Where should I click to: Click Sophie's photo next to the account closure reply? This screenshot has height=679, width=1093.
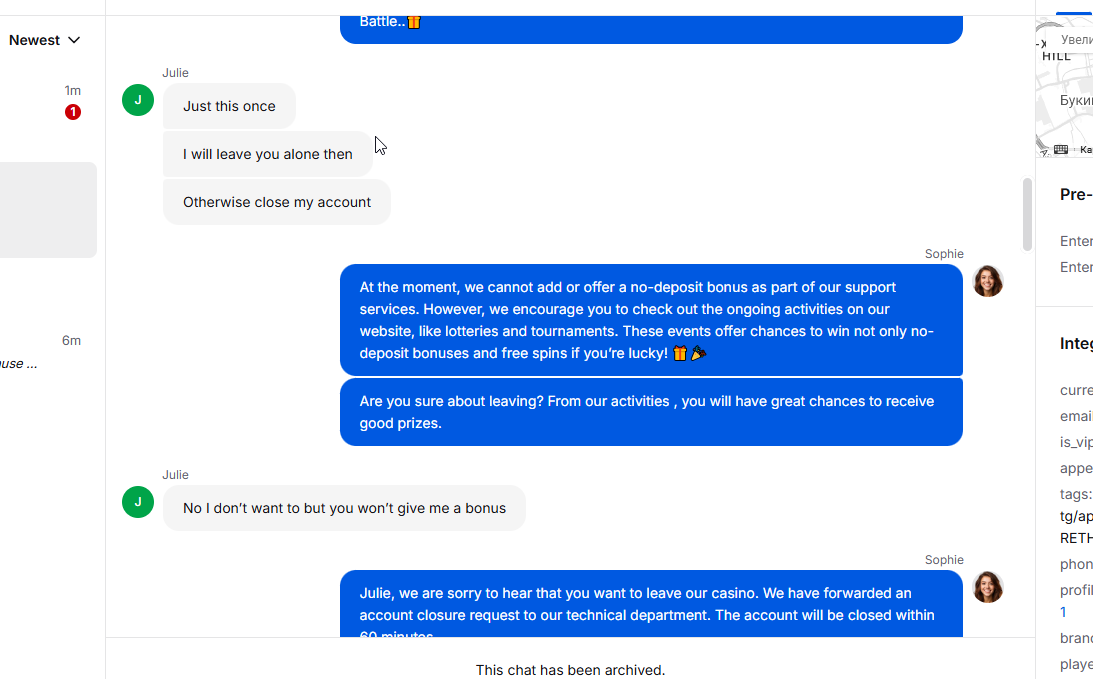pyautogui.click(x=988, y=587)
